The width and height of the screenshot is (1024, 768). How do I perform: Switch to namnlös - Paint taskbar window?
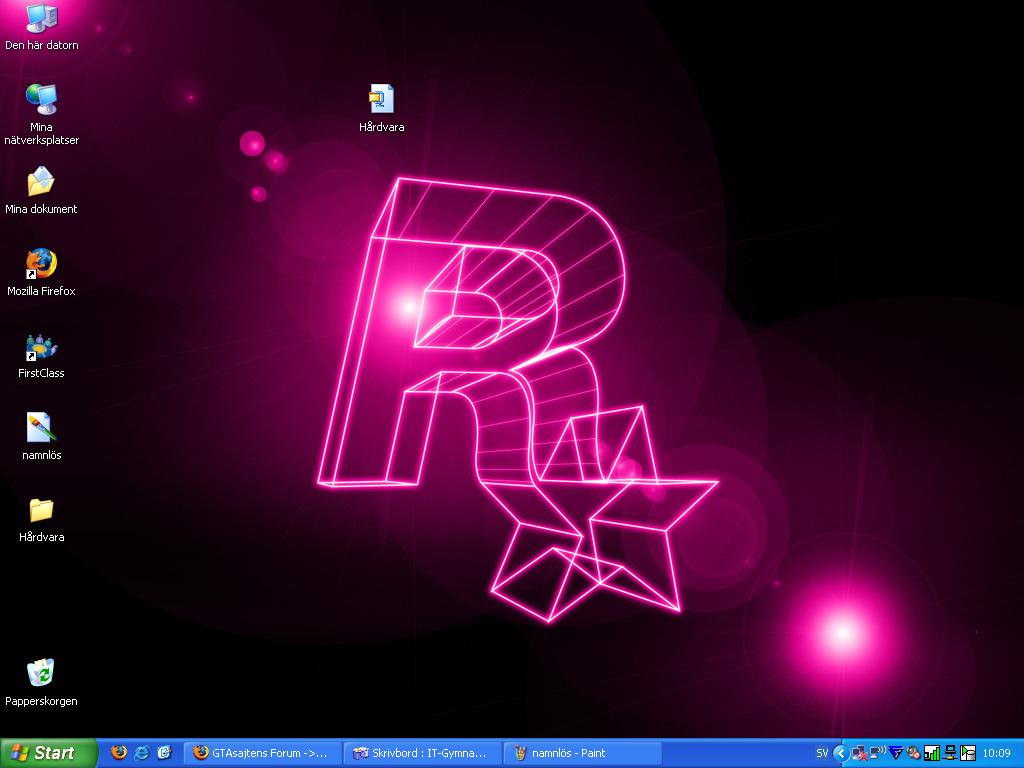point(583,753)
